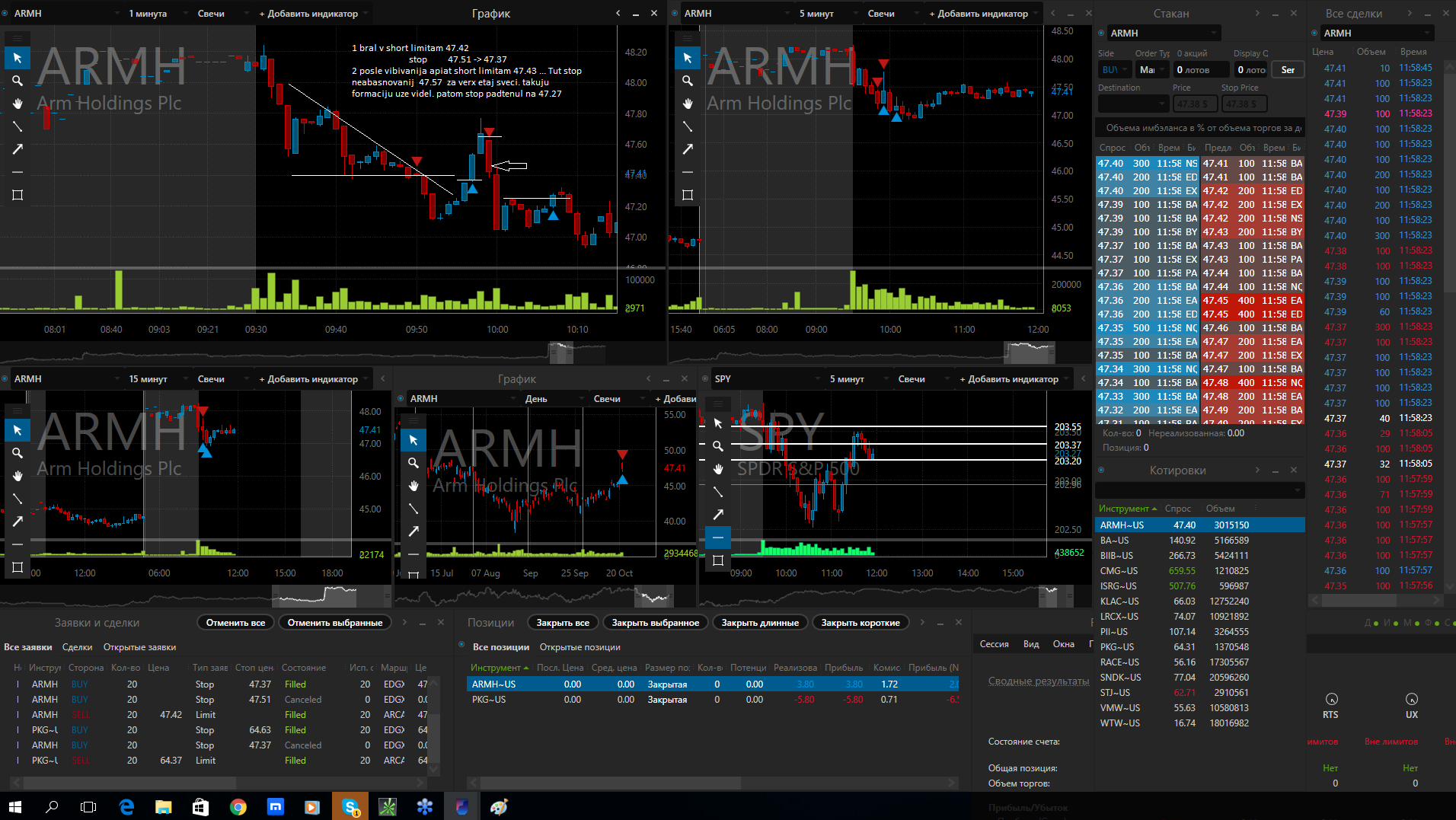Select the rectangle tool in 5-minute ARMH chart
Screen dimensions: 1456x820
(687, 195)
